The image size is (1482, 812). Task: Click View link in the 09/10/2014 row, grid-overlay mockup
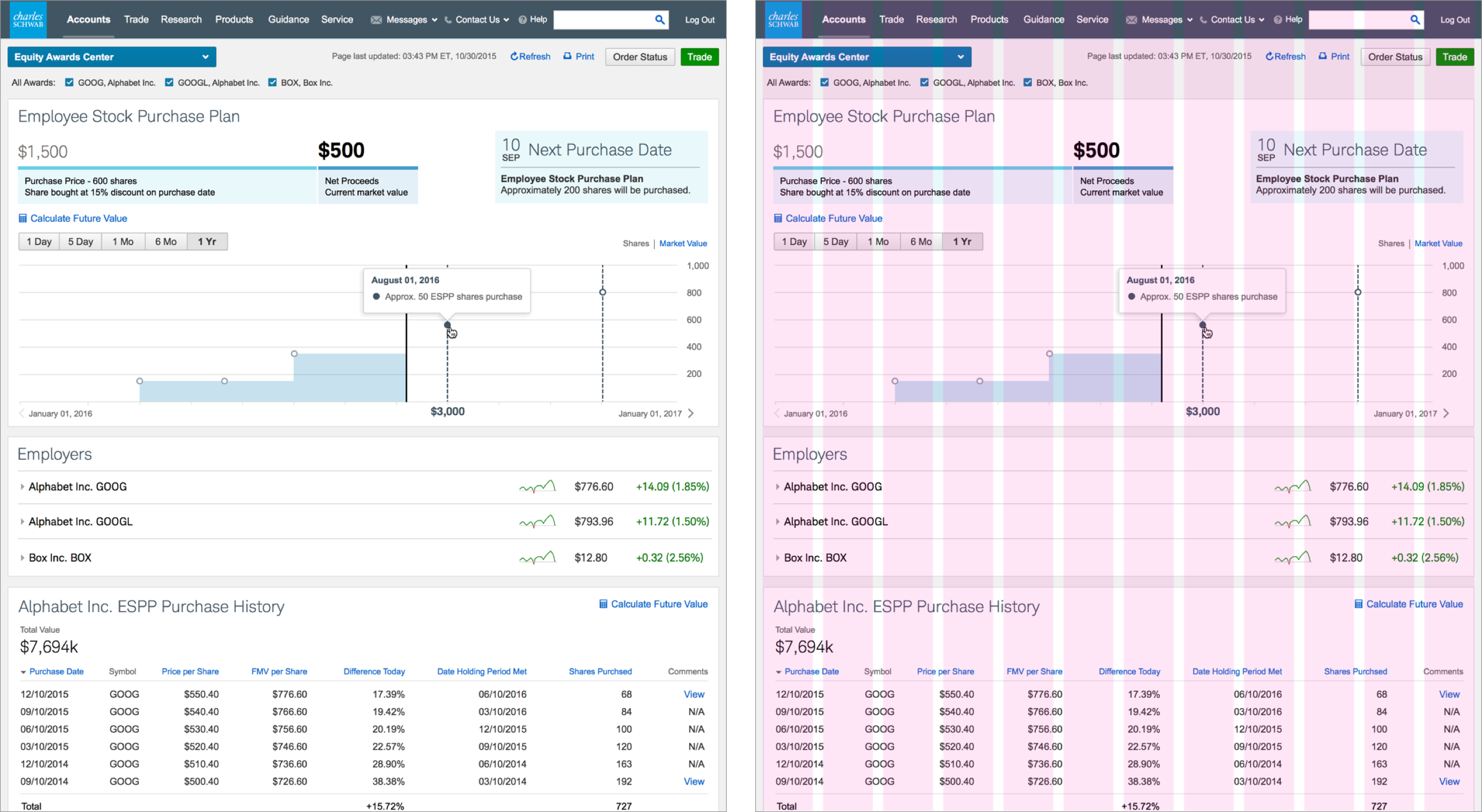[1449, 782]
